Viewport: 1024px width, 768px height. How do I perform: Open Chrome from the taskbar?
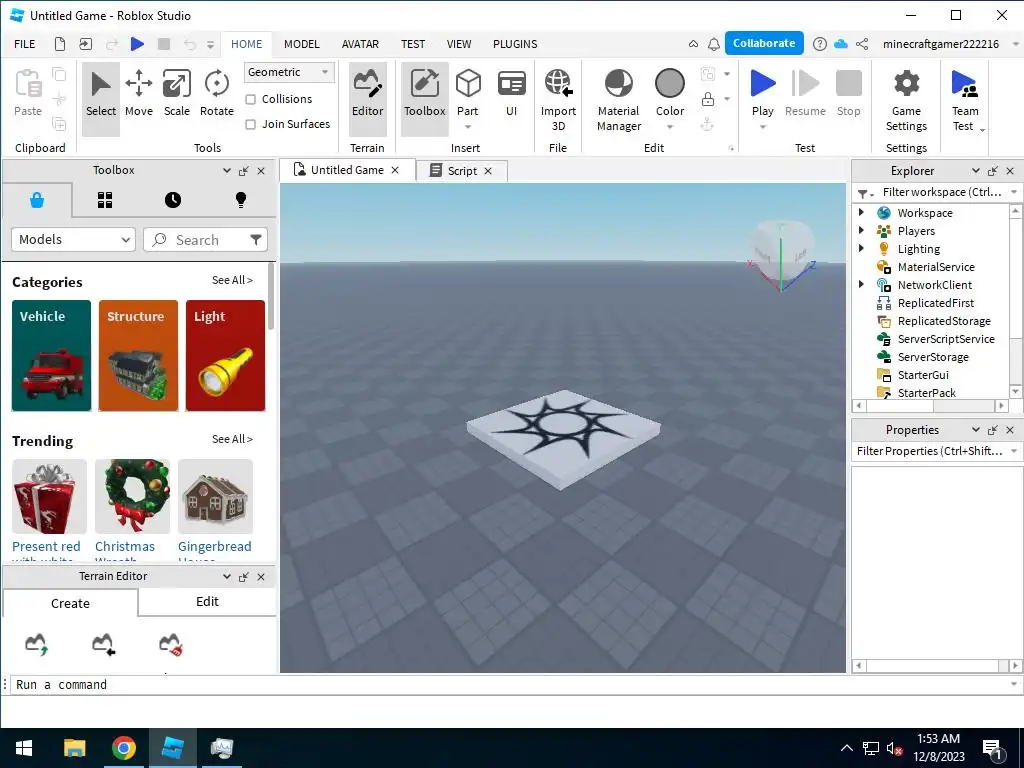click(124, 748)
